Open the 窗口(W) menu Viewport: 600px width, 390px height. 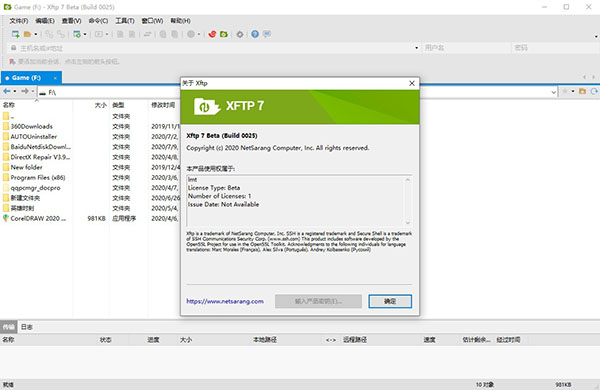(152, 21)
